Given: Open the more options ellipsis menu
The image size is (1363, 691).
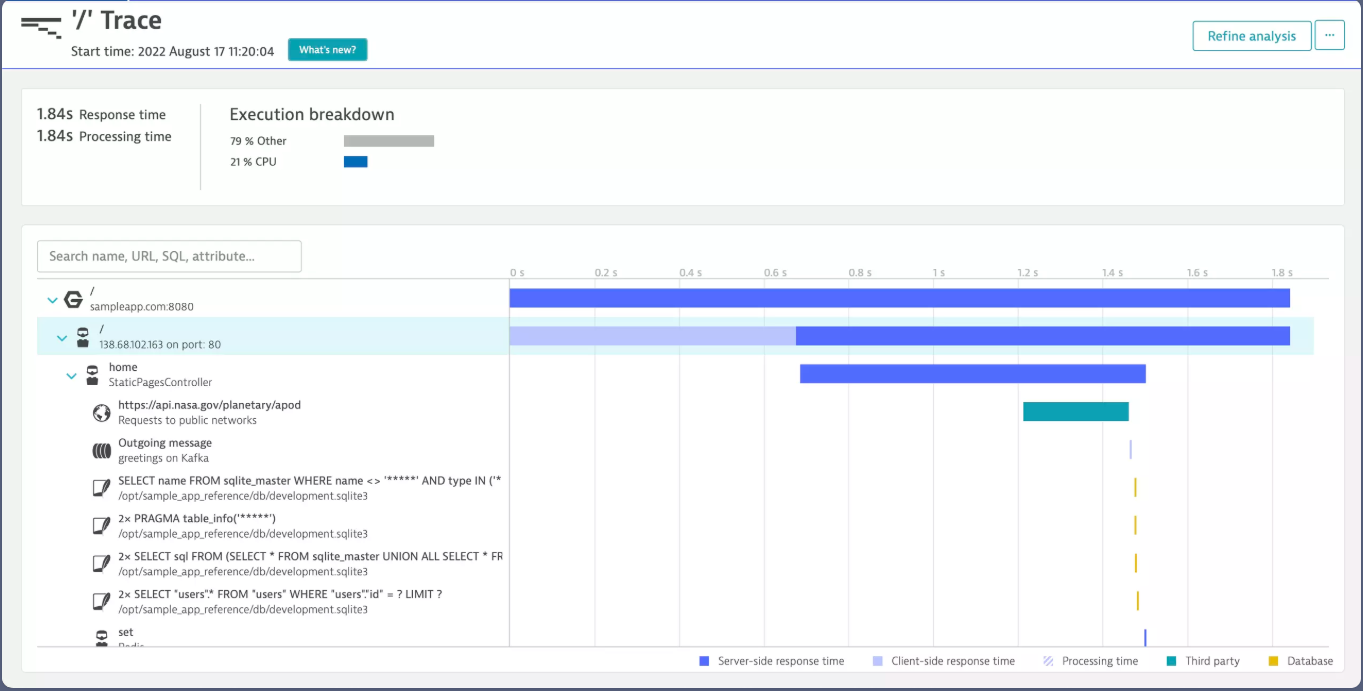Looking at the screenshot, I should point(1329,35).
